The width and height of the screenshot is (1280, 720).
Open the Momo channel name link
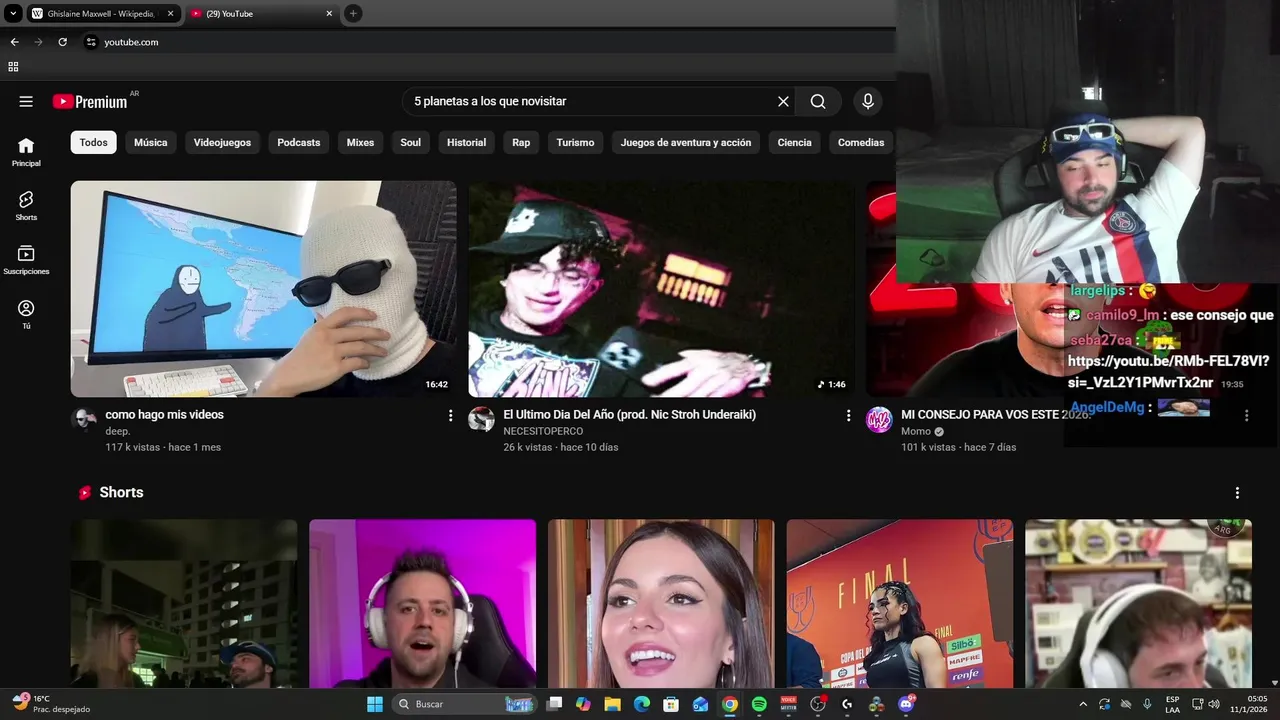[x=916, y=431]
